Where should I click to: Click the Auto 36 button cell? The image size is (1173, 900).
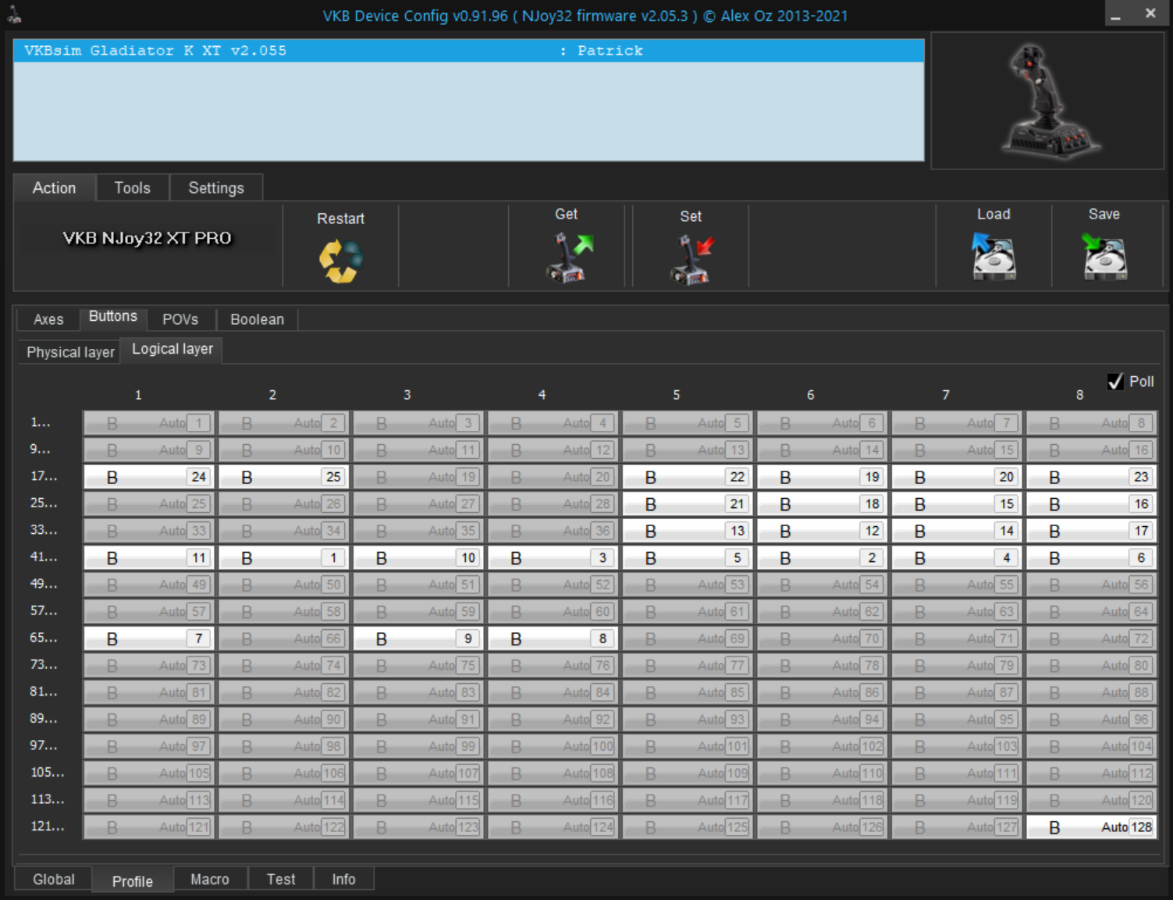553,531
